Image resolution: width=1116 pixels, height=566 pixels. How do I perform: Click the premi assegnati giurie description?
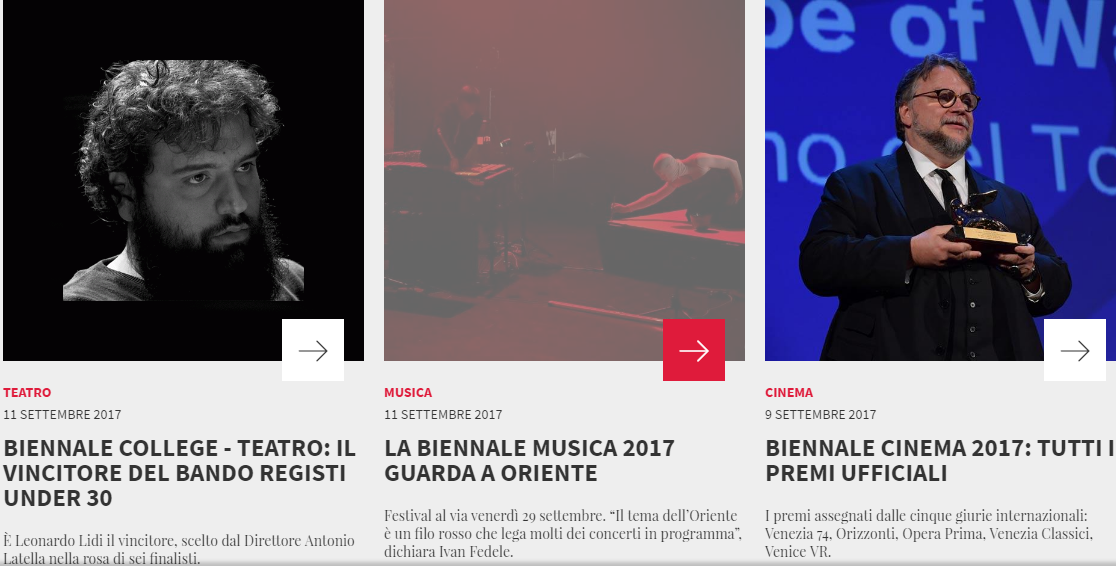point(929,533)
